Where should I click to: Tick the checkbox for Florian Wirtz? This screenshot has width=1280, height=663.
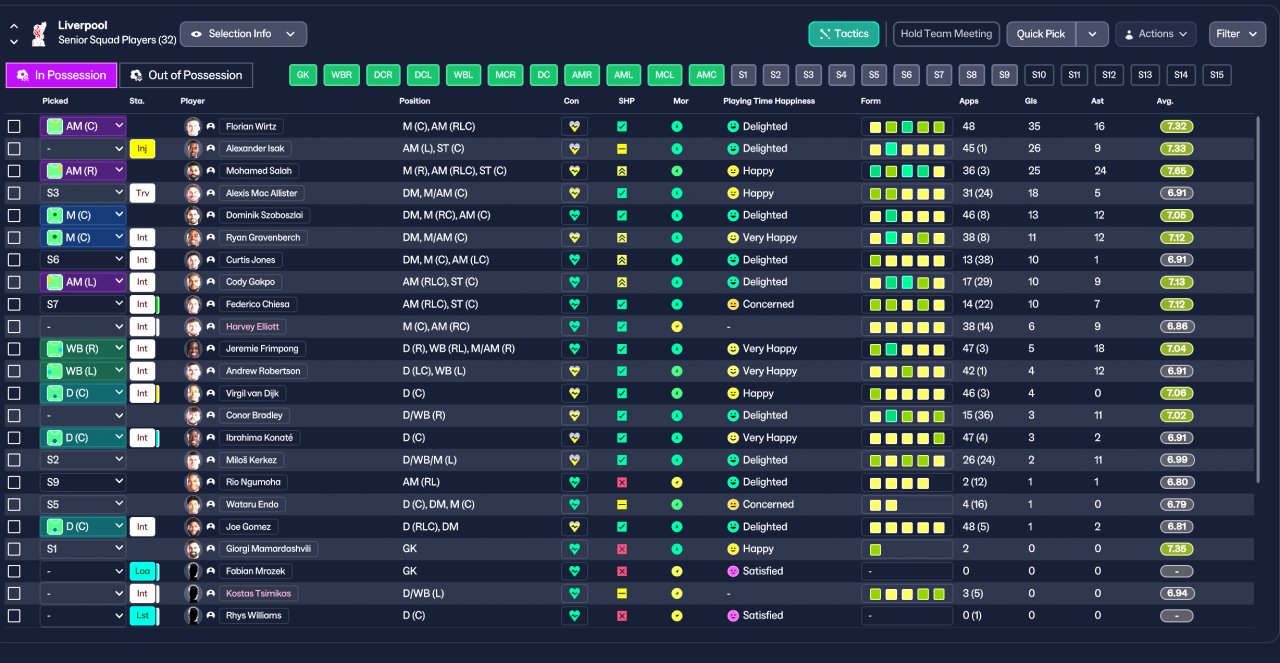[x=14, y=127]
